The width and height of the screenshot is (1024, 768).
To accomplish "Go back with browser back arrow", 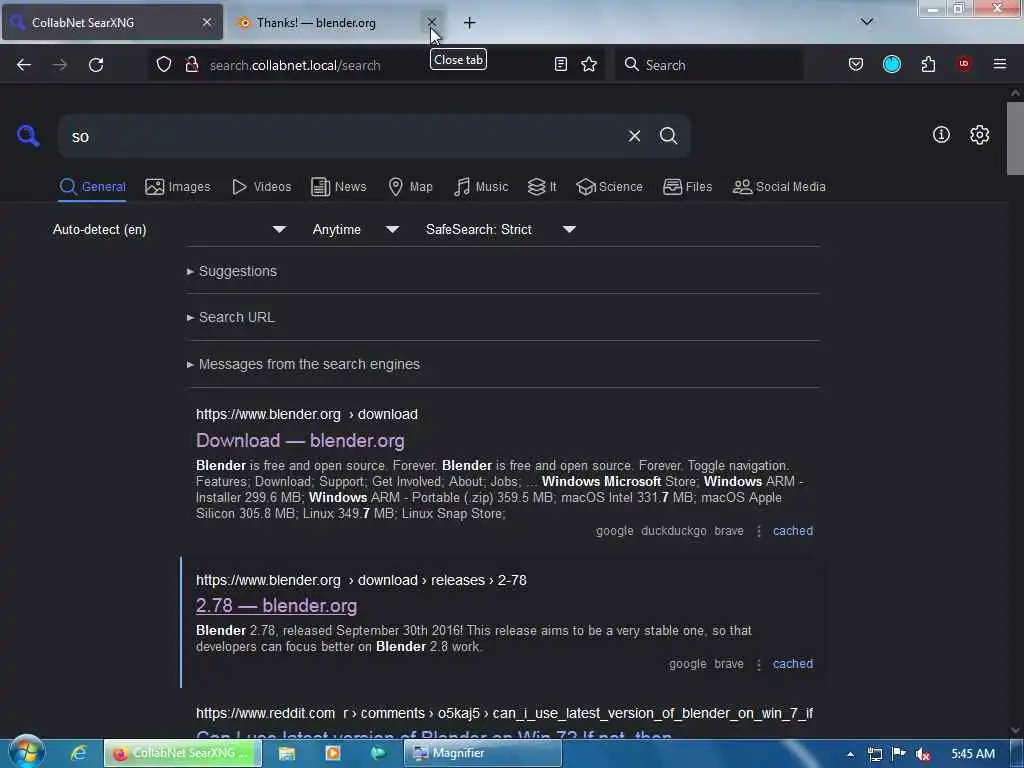I will [x=24, y=65].
